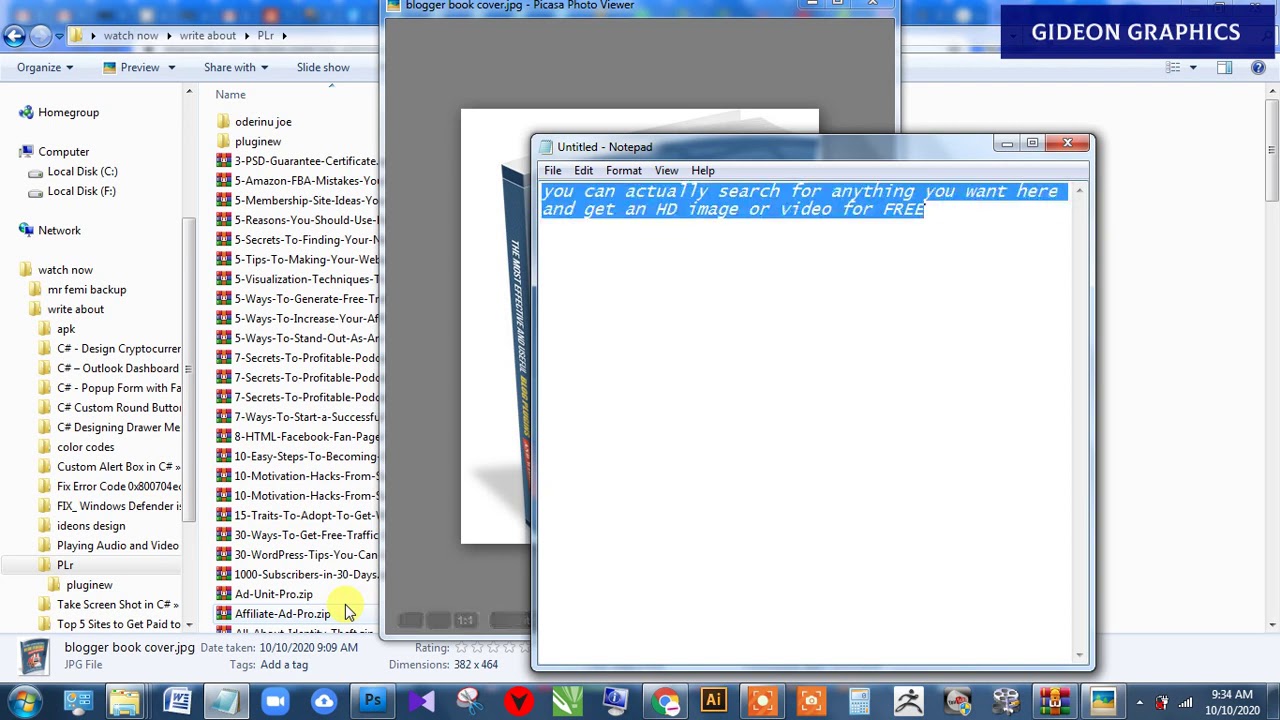The height and width of the screenshot is (720, 1280).
Task: Open cloud upload app in taskbar
Action: coord(324,702)
